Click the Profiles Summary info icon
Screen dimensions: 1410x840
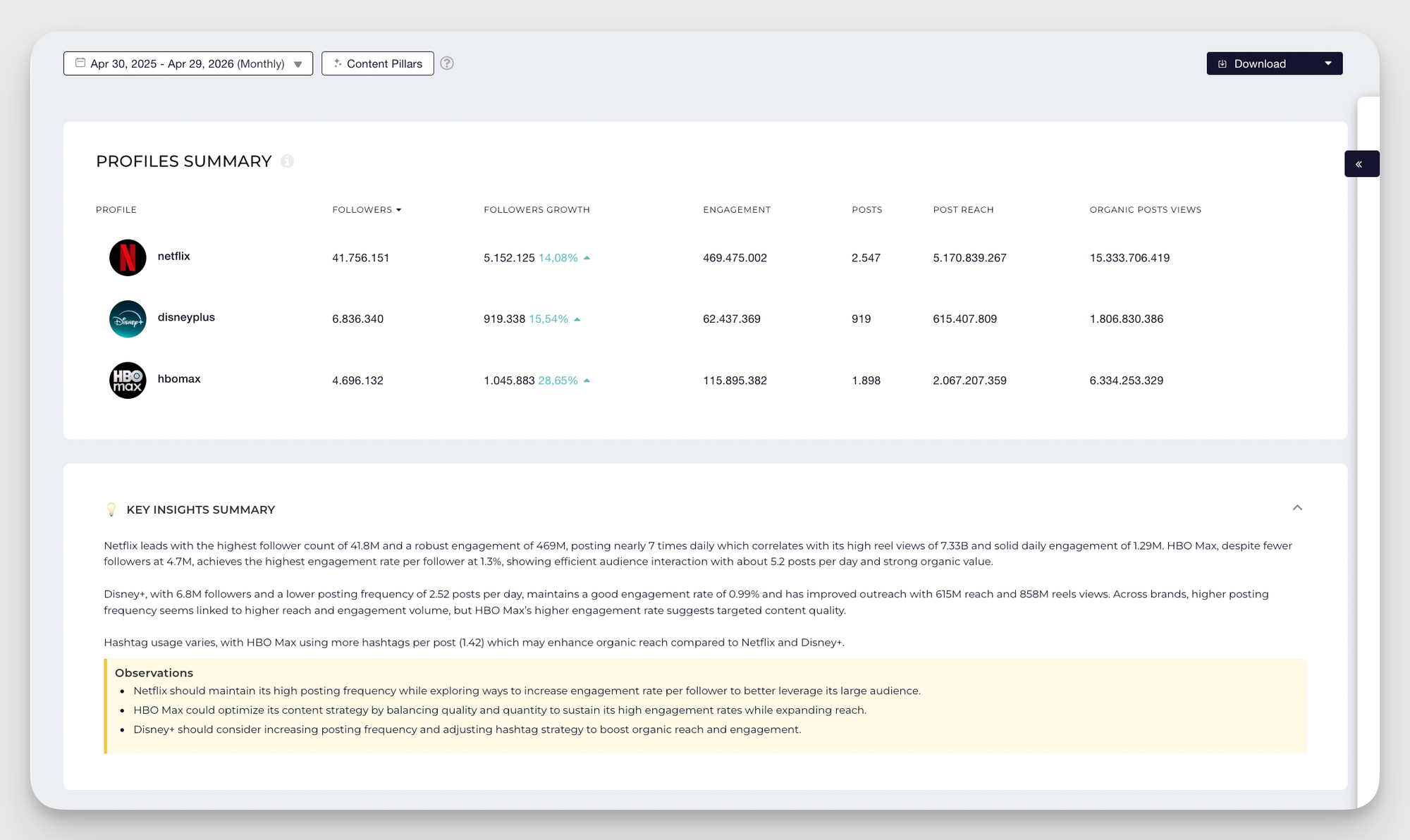(x=287, y=161)
